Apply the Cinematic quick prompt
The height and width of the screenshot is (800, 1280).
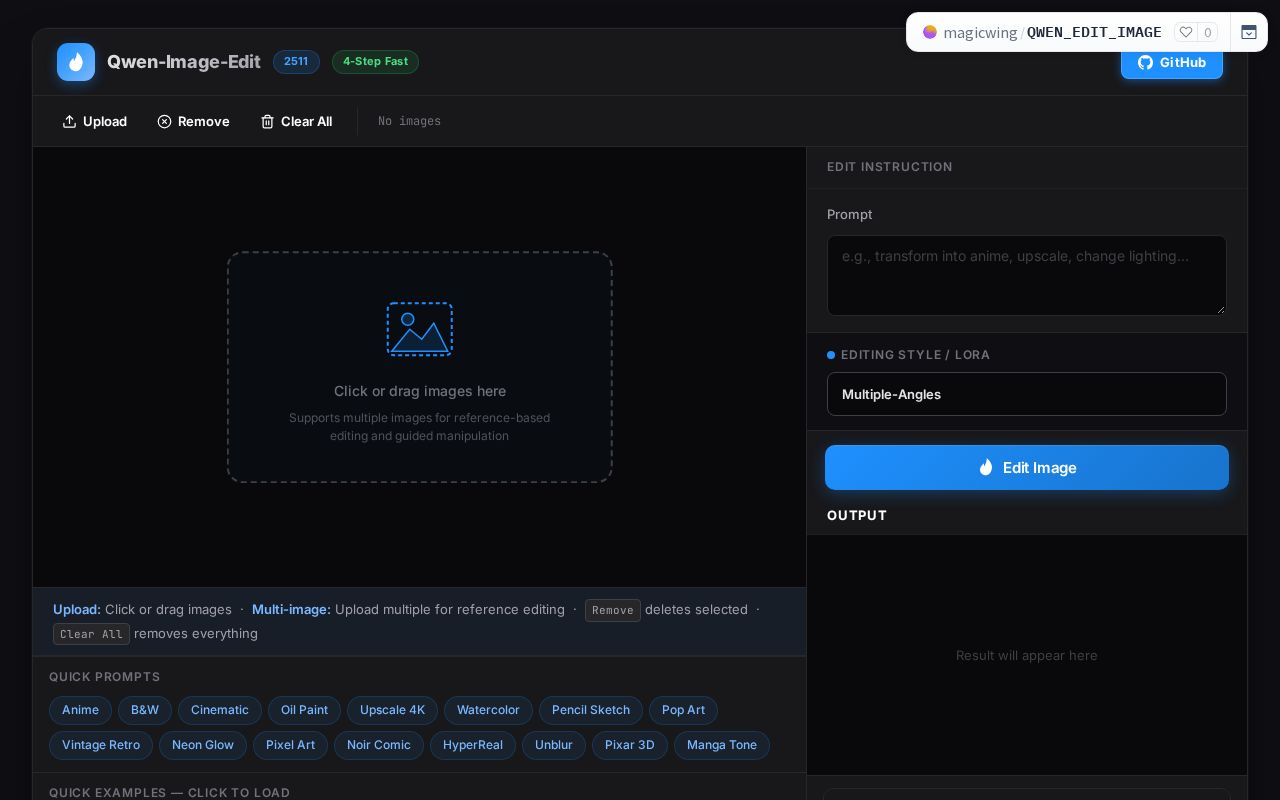[x=220, y=710]
